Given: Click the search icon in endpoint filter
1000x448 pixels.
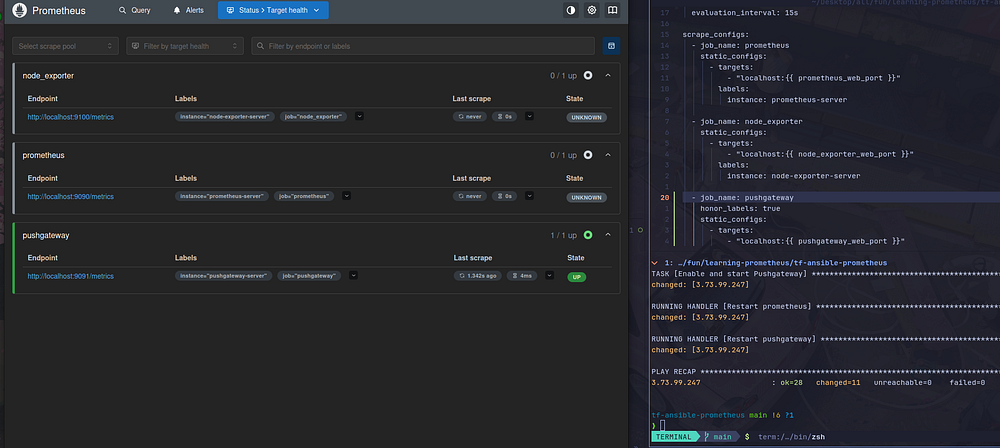Looking at the screenshot, I should tap(260, 46).
